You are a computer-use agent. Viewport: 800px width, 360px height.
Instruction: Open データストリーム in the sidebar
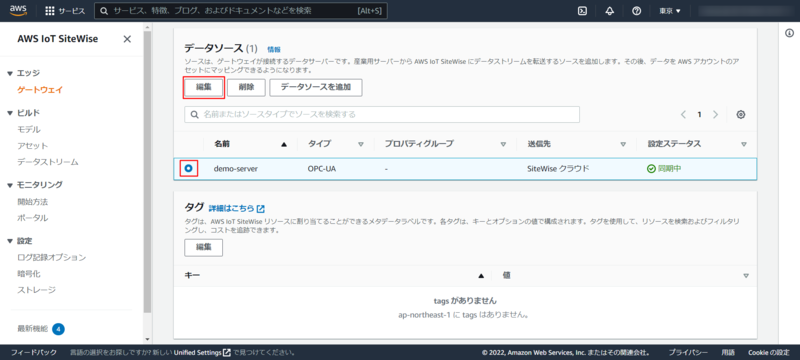click(x=48, y=162)
